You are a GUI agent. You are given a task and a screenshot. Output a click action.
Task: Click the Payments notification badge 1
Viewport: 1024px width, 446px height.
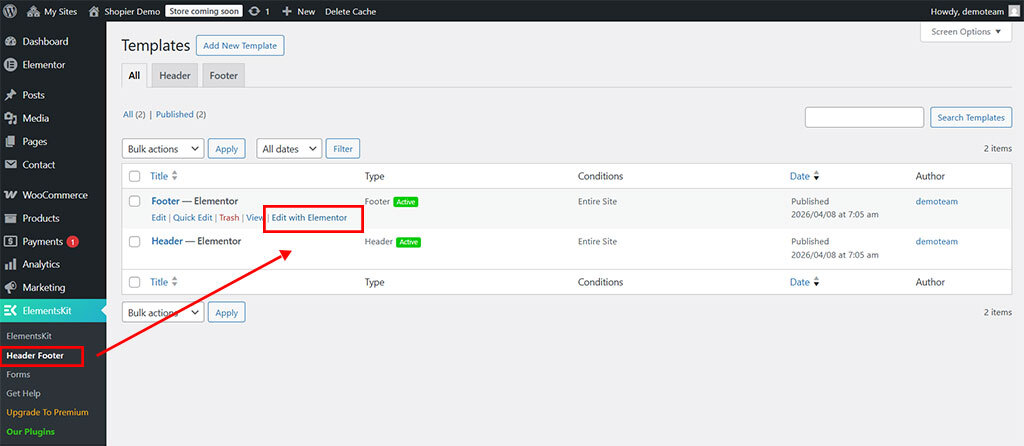(x=72, y=242)
